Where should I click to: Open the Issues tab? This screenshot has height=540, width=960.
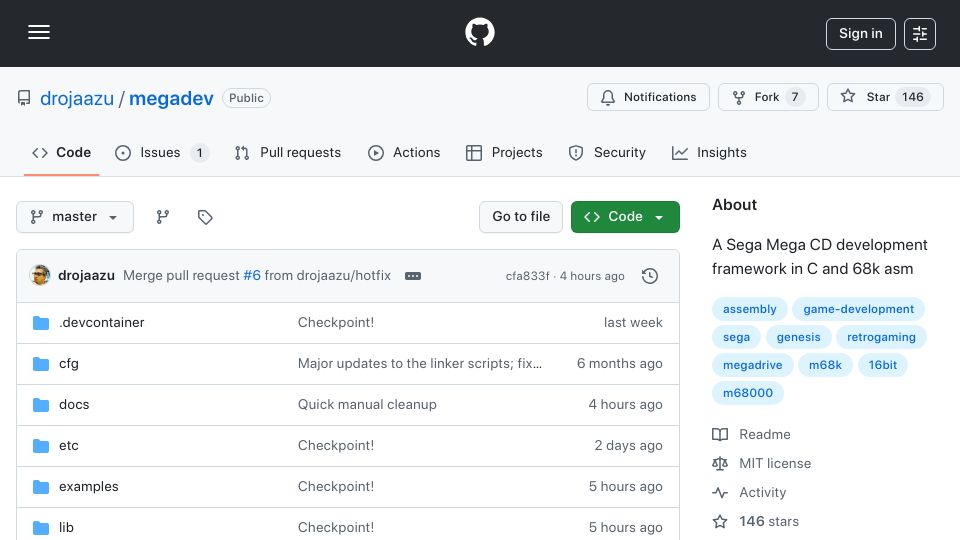pyautogui.click(x=162, y=152)
